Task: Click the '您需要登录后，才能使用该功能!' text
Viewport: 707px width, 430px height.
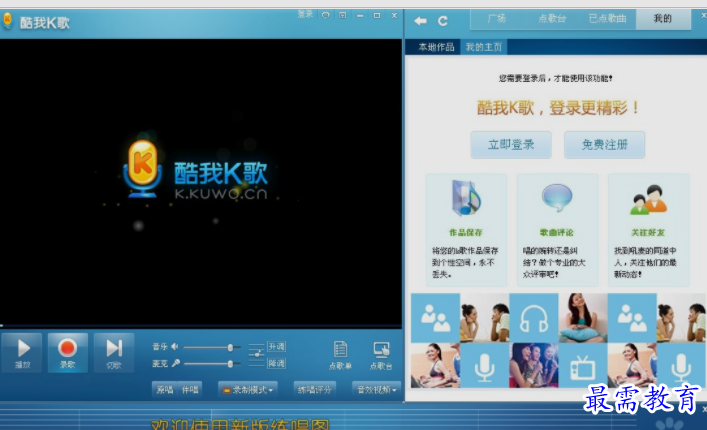Action: (x=556, y=78)
